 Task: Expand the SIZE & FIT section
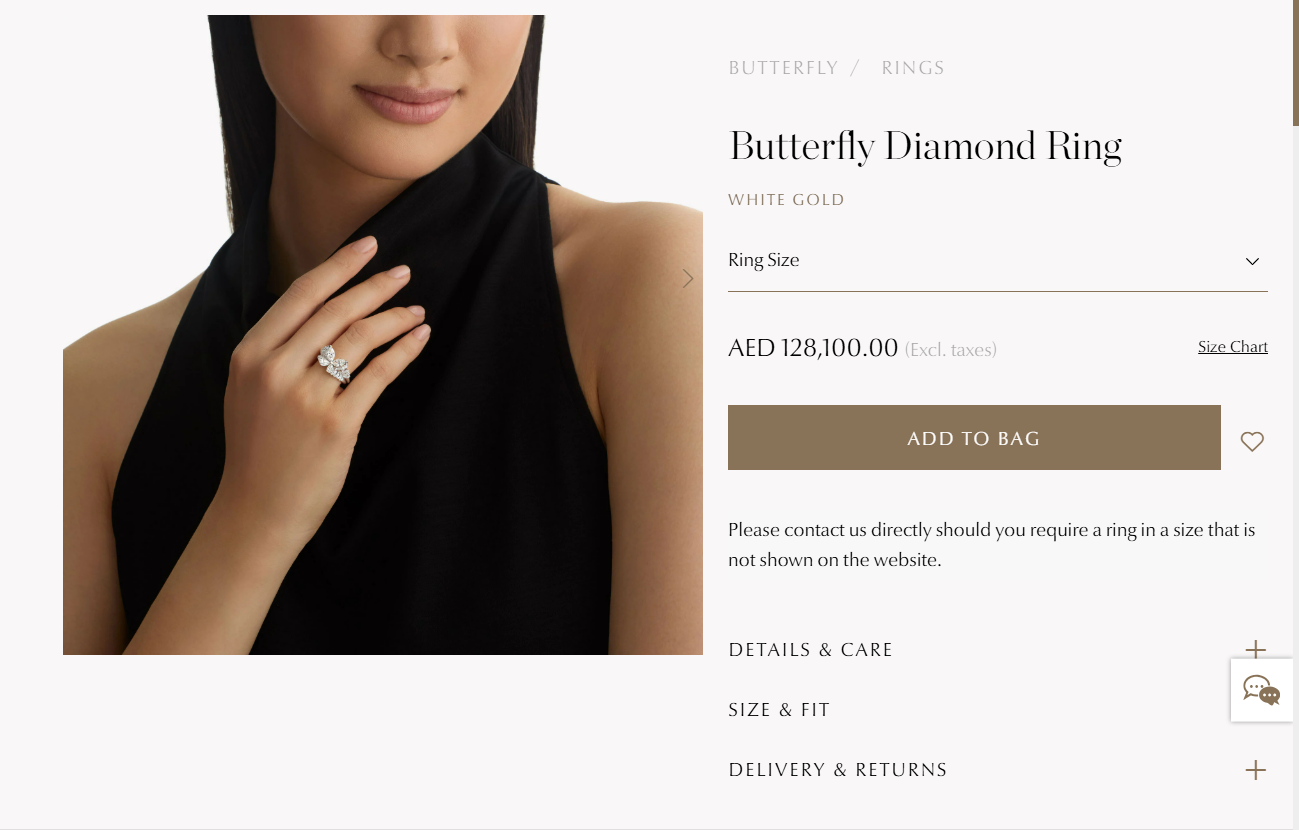(997, 710)
